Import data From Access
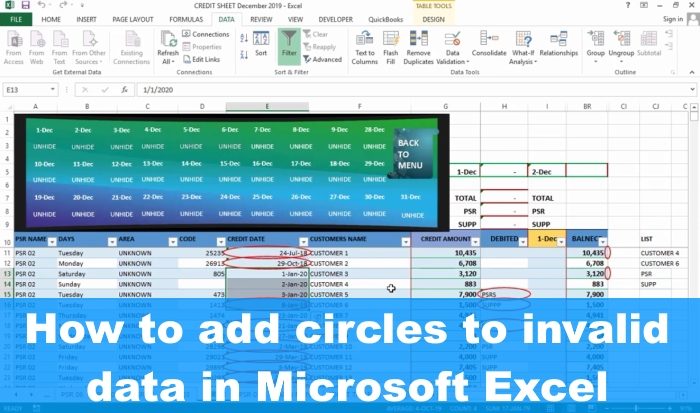This screenshot has width=700, height=413. point(14,48)
